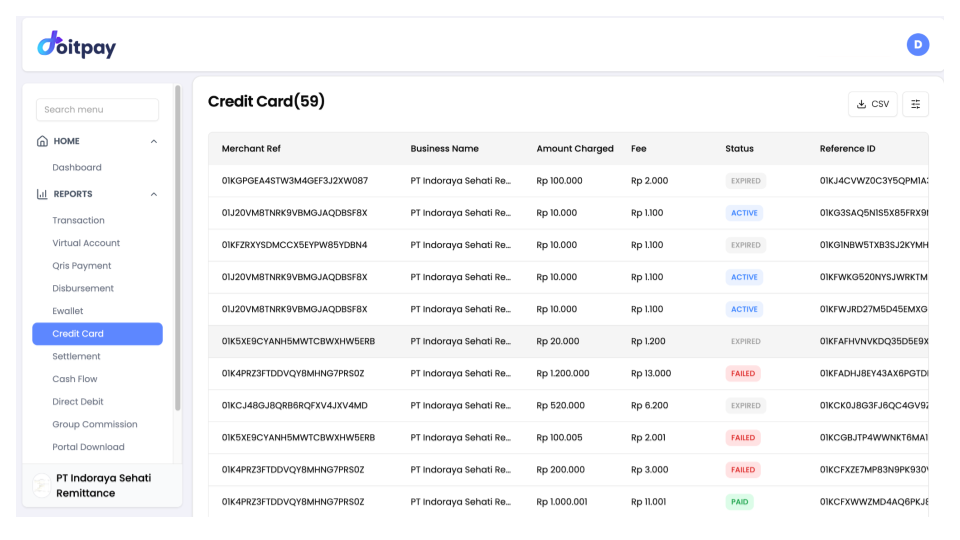Open the Settlement report
960x540 pixels.
coord(76,356)
